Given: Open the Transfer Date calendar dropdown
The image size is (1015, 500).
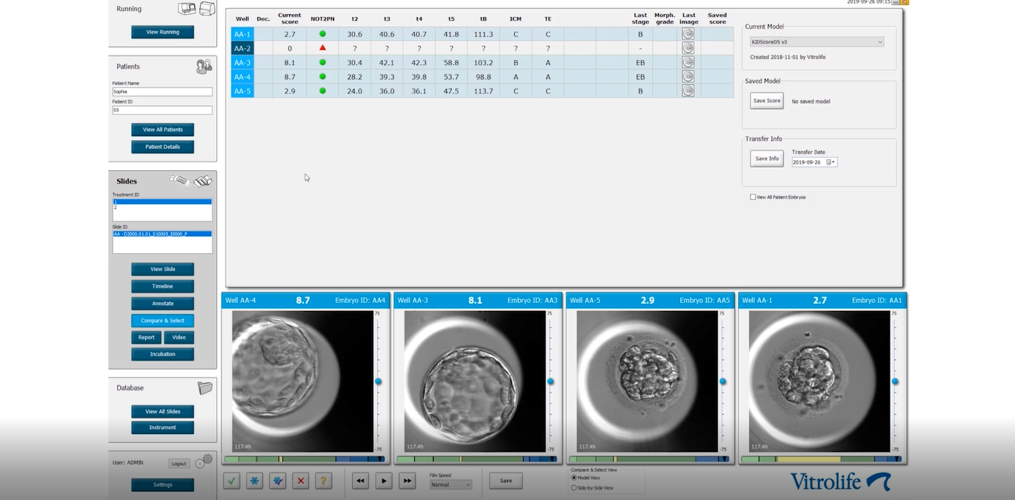Looking at the screenshot, I should point(831,162).
